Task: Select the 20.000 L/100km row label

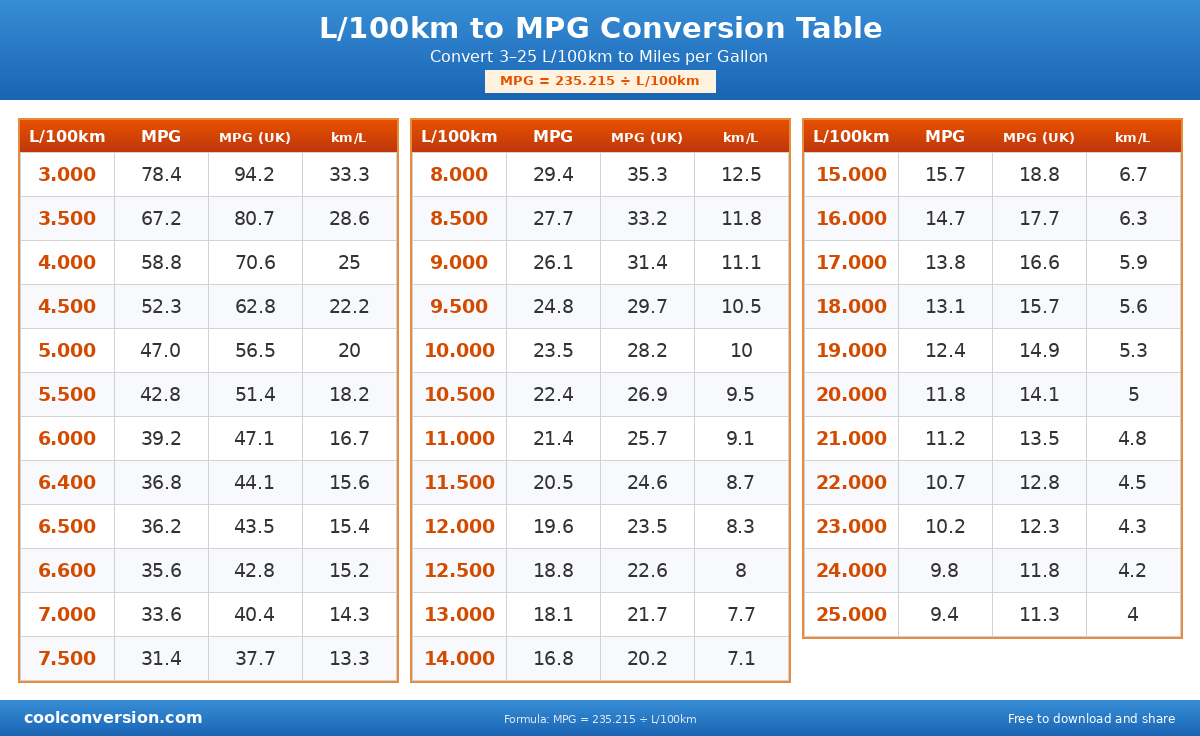Action: tap(851, 395)
